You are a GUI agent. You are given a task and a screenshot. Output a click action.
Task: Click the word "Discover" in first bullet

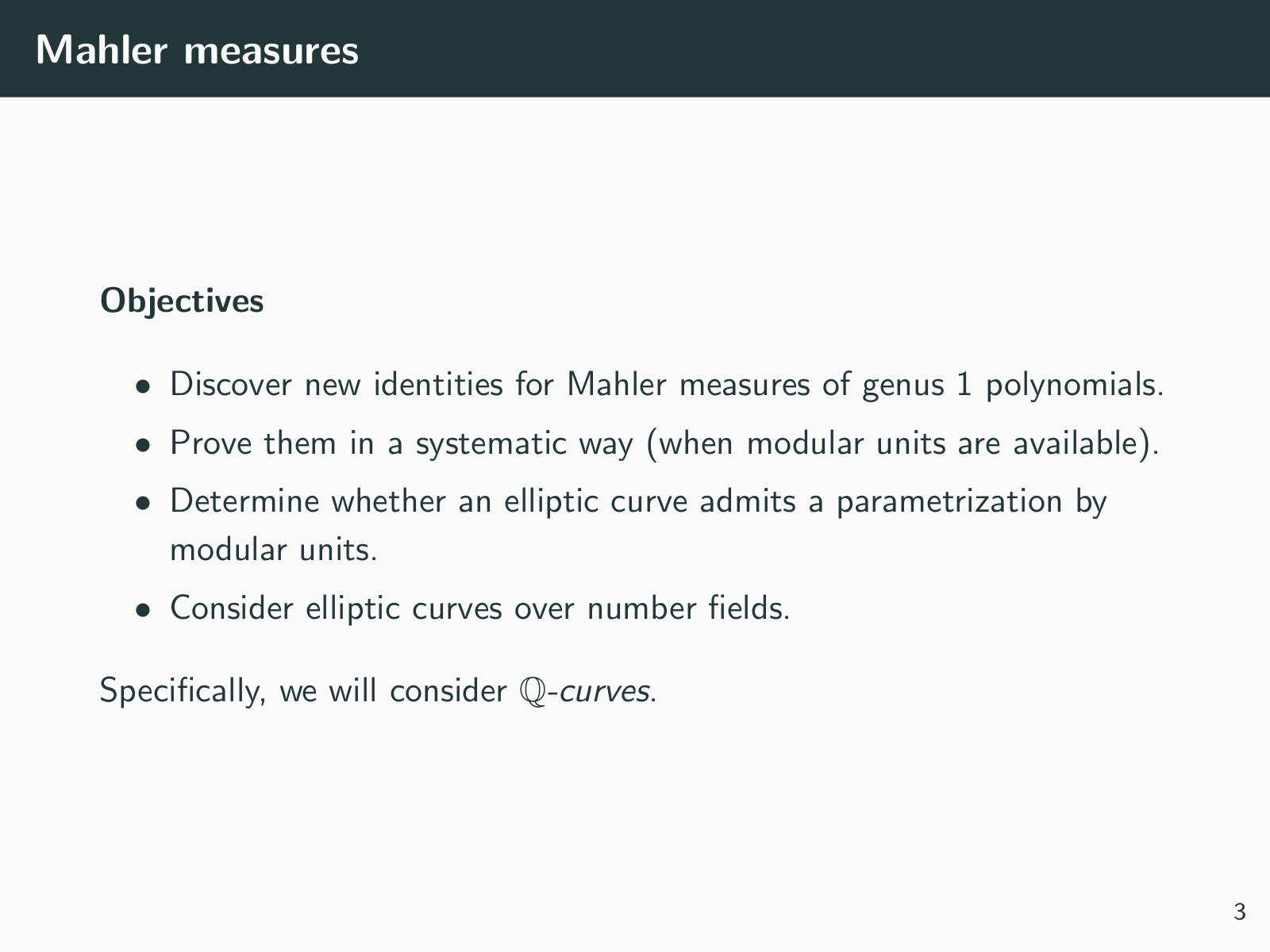tap(231, 385)
